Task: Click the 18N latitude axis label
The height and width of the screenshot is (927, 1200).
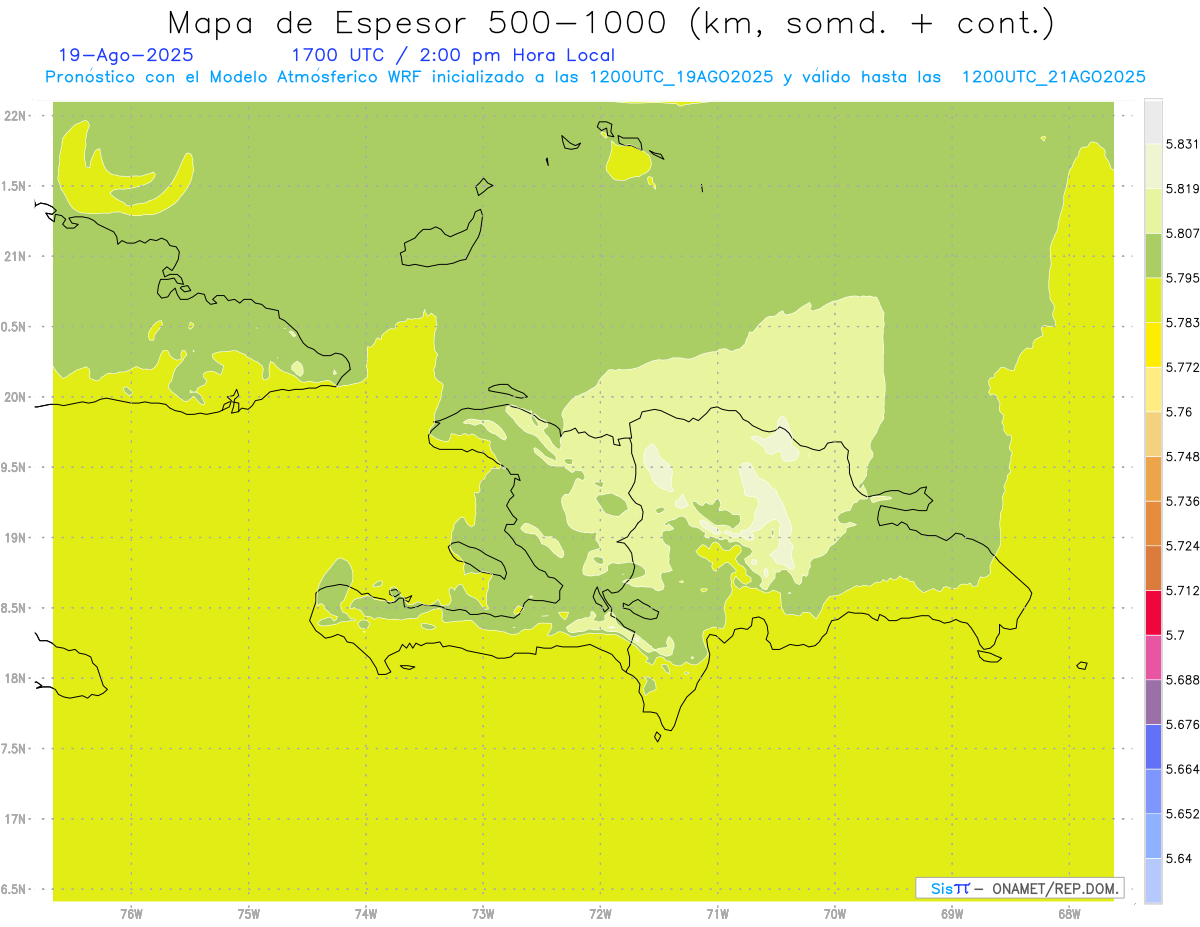Action: click(15, 679)
